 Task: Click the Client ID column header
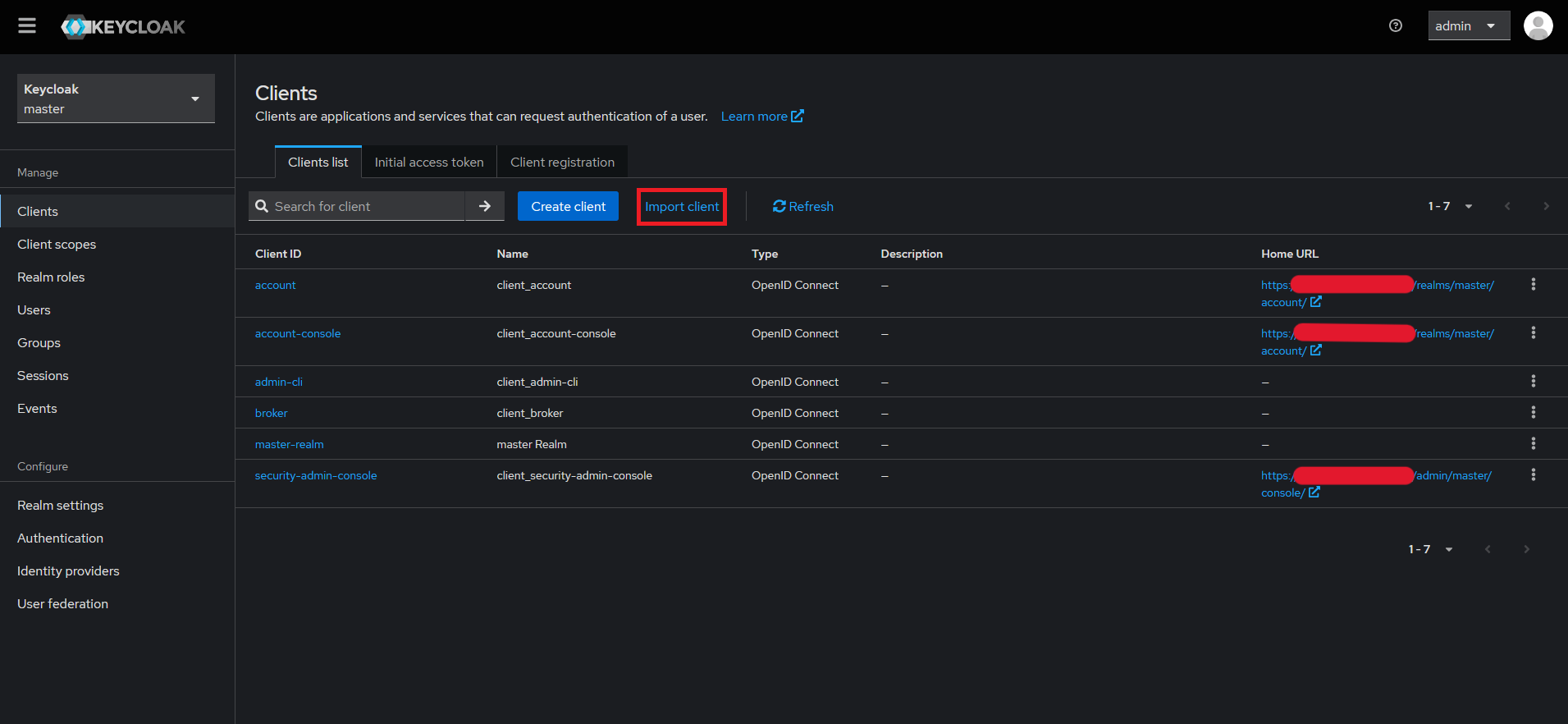coord(278,254)
